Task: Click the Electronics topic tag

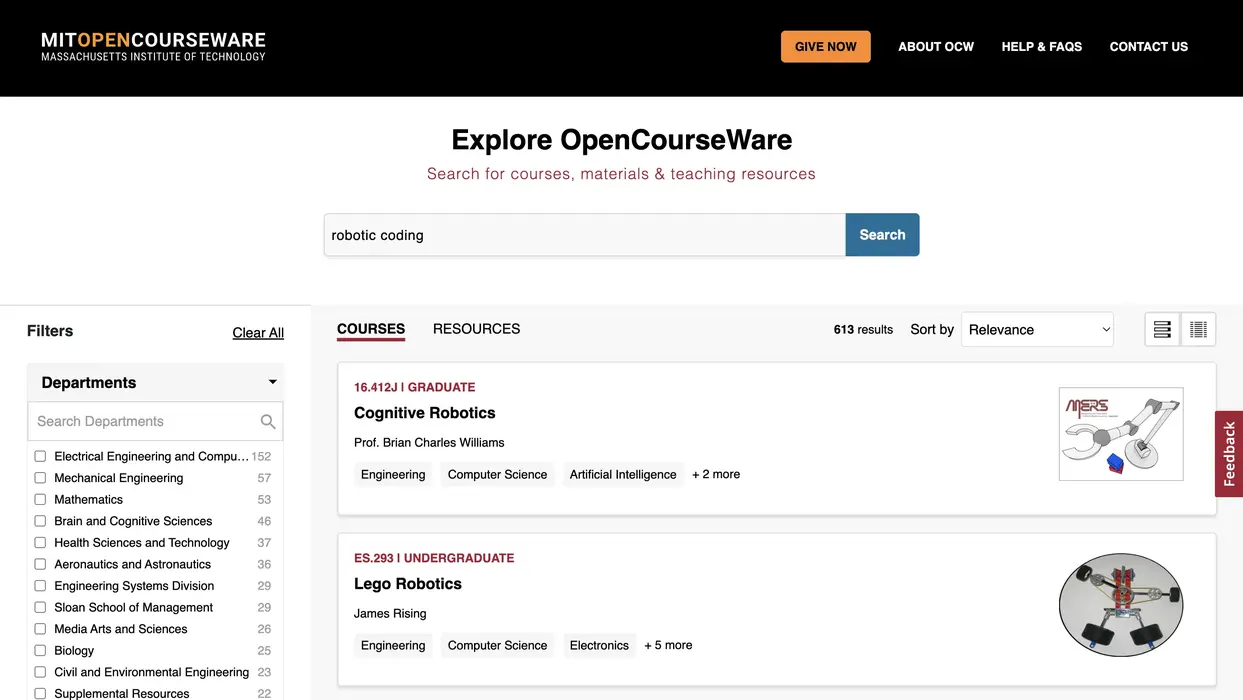Action: coord(599,646)
